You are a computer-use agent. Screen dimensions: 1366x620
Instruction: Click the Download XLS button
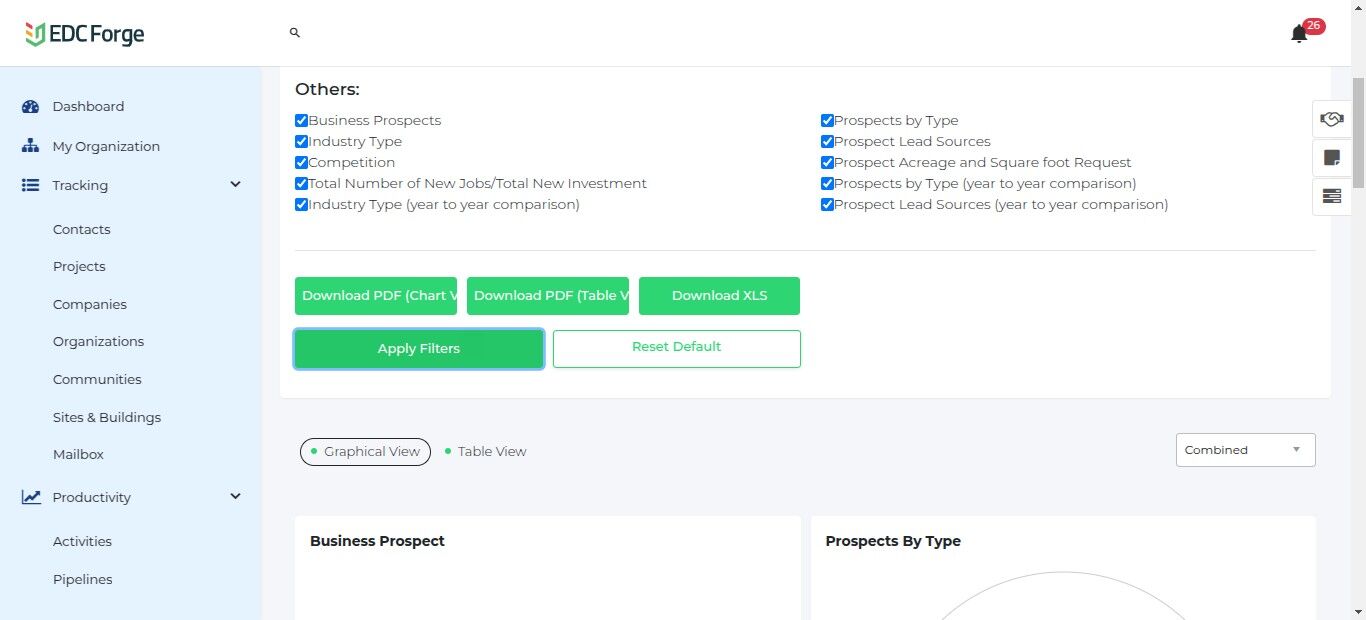[719, 296]
